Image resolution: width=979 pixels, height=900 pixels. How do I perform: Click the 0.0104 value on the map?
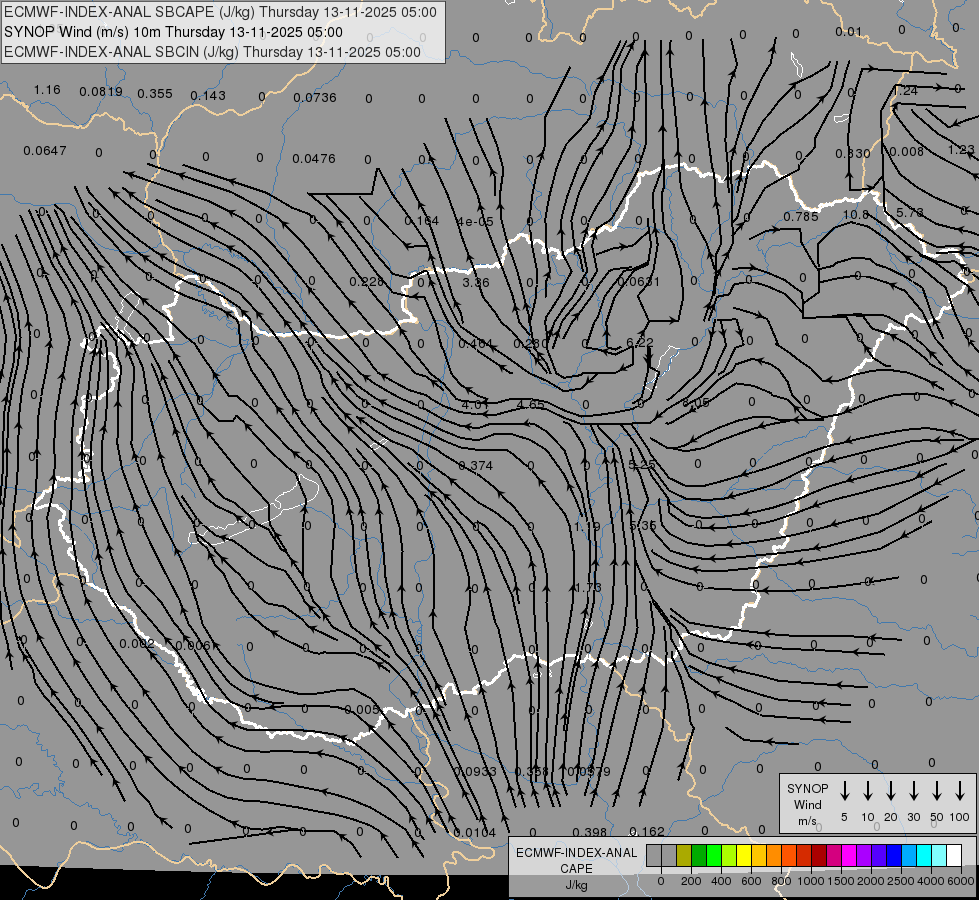point(475,833)
